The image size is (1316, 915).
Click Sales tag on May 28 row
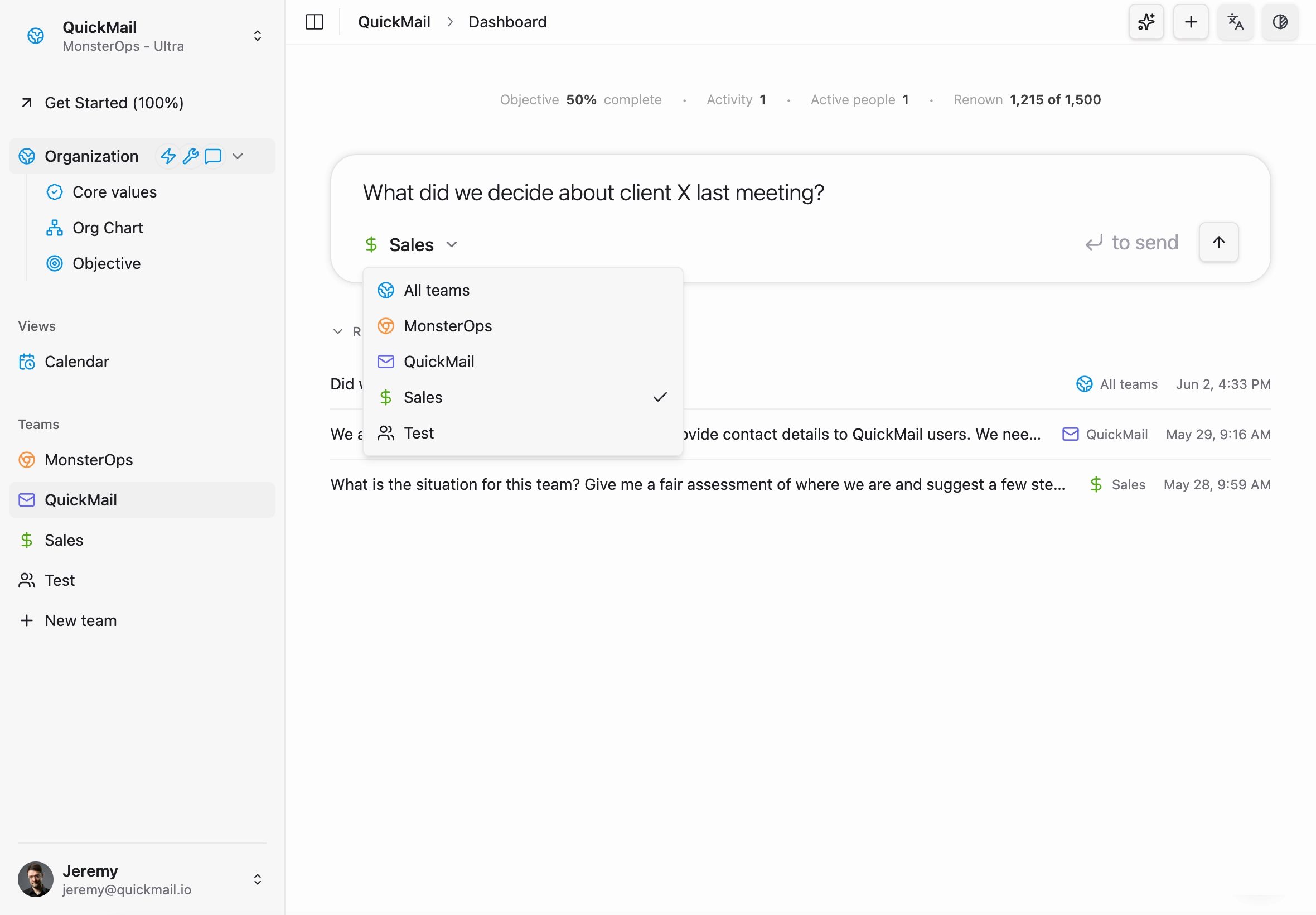(1117, 484)
